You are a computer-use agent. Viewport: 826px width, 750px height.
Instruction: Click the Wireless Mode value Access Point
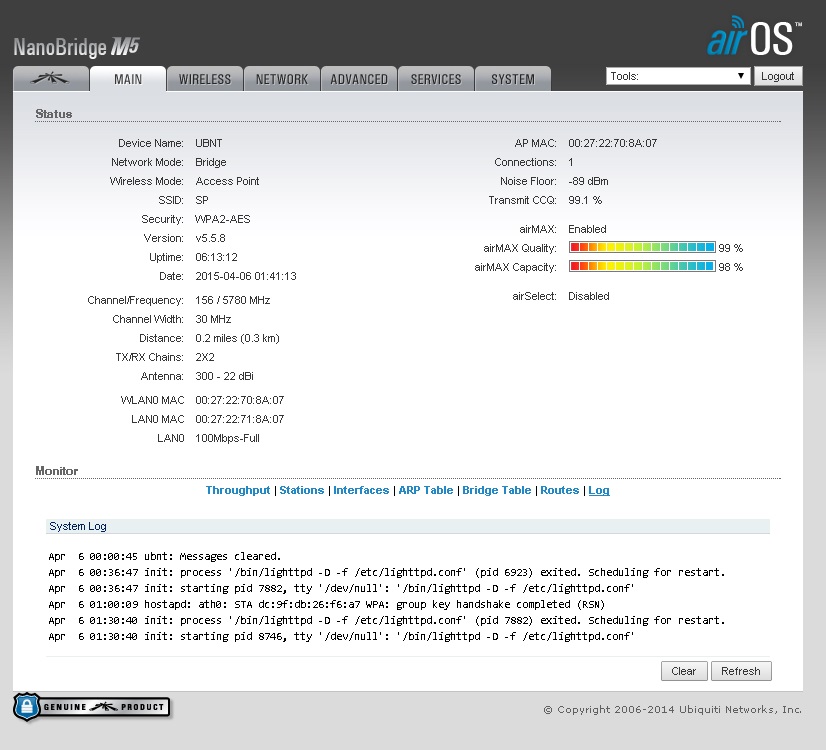click(228, 181)
